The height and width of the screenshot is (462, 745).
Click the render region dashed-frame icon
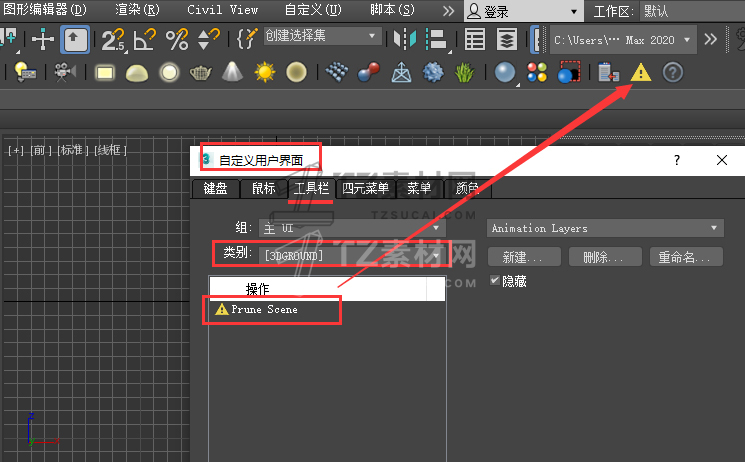point(569,72)
